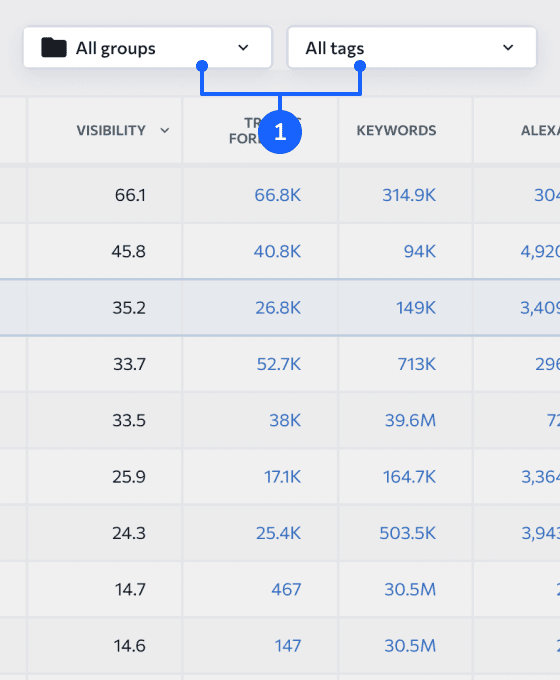Click the folder icon in All groups

[x=54, y=48]
